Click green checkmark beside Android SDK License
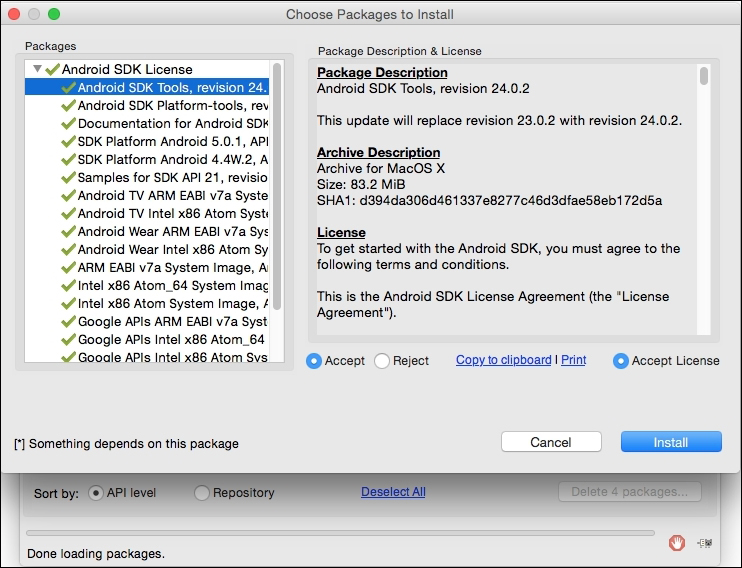 click(53, 70)
